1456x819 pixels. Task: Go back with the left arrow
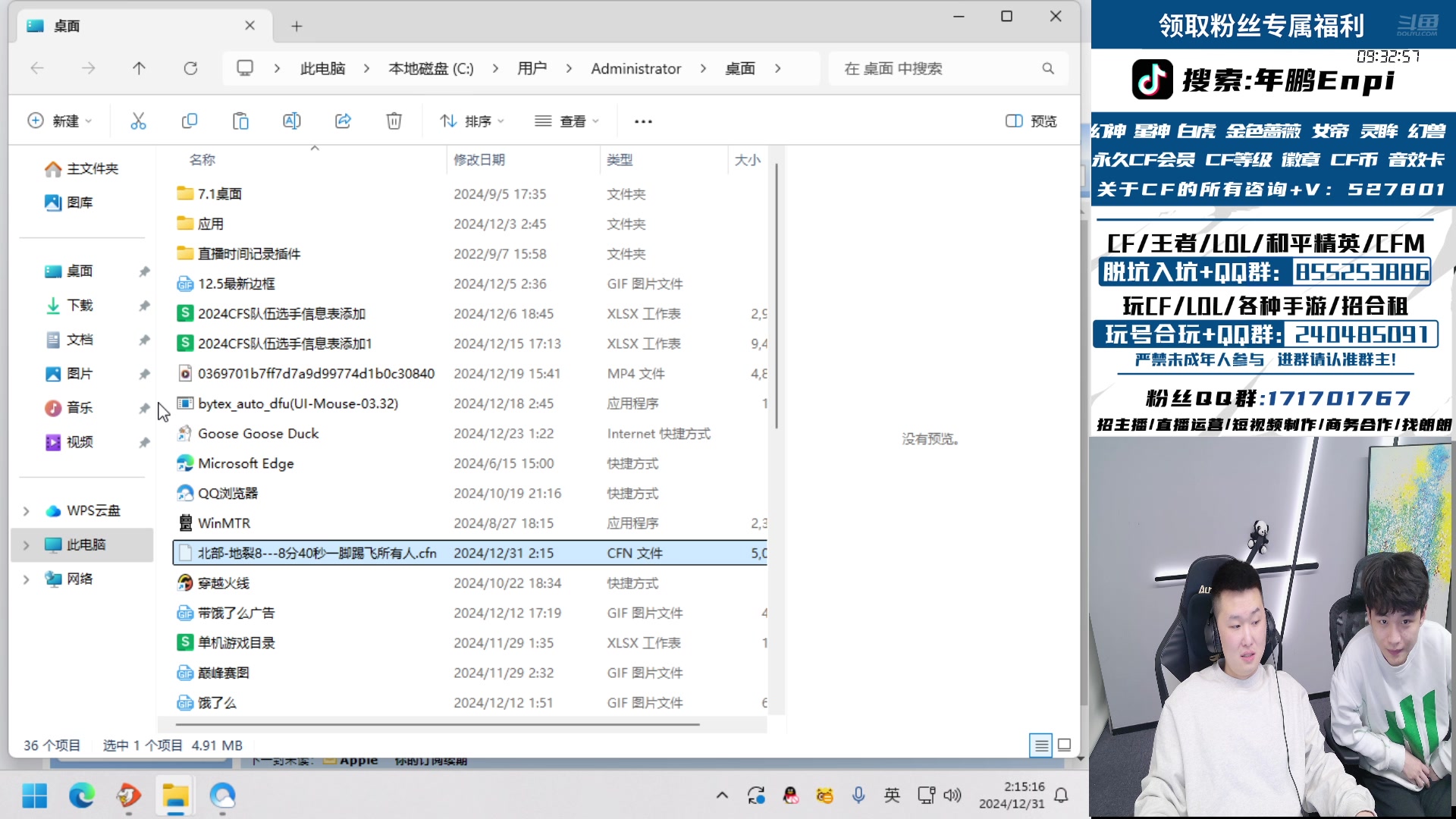point(37,68)
